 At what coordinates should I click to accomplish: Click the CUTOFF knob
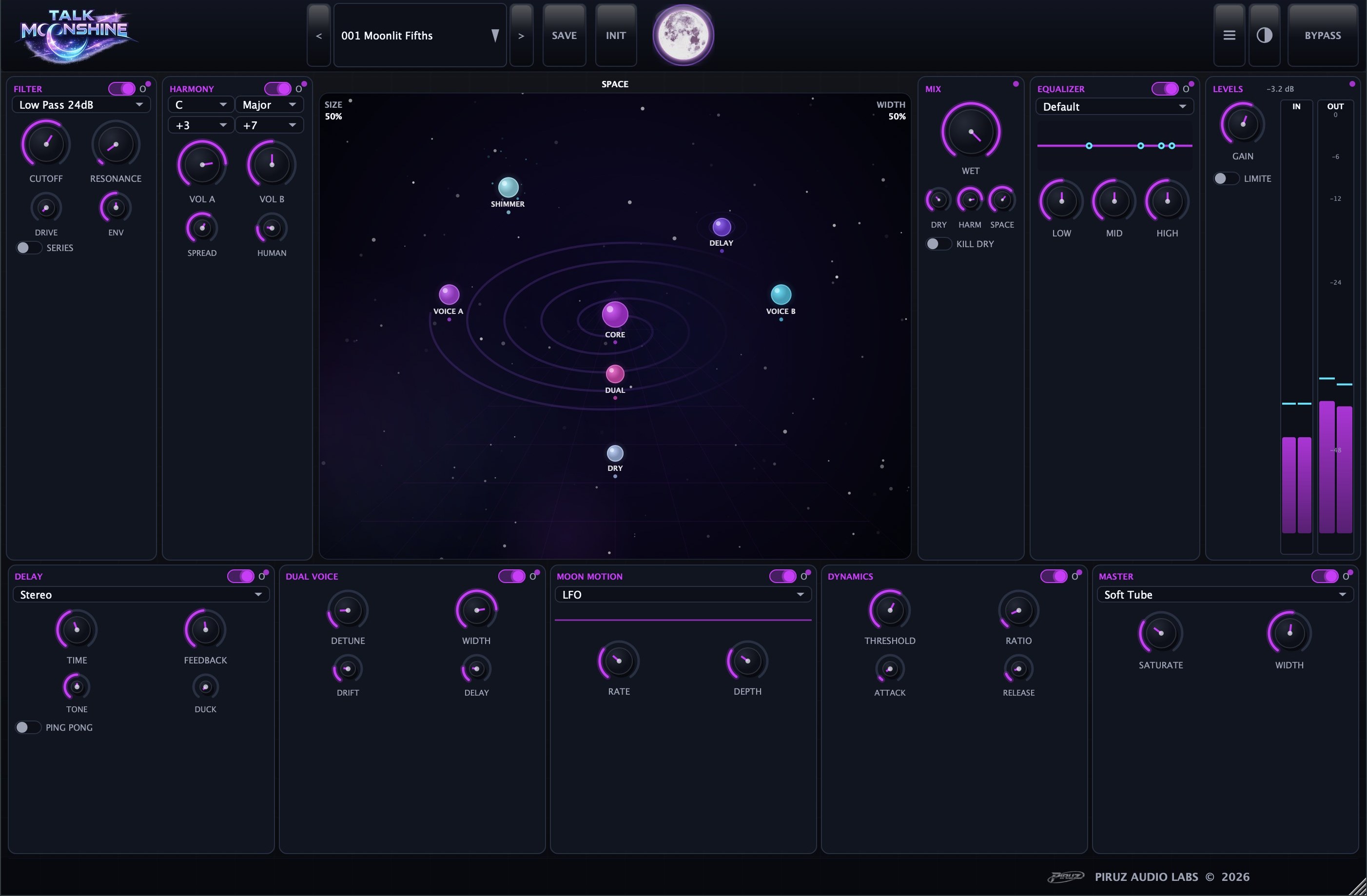click(46, 144)
